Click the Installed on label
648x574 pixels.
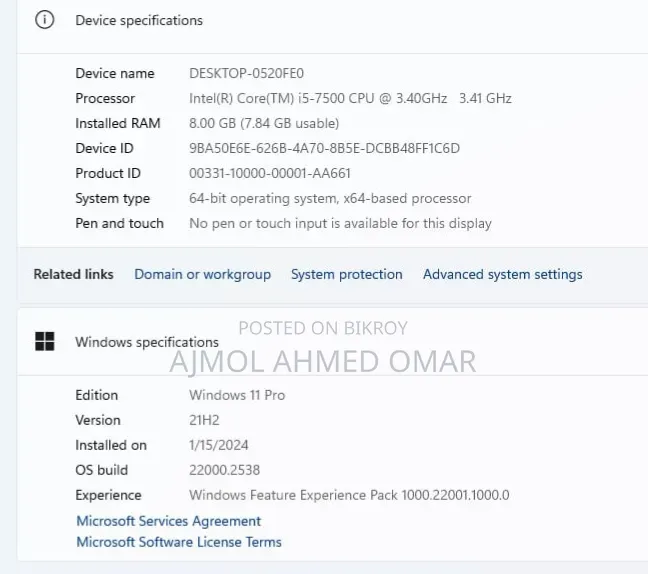pyautogui.click(x=111, y=445)
